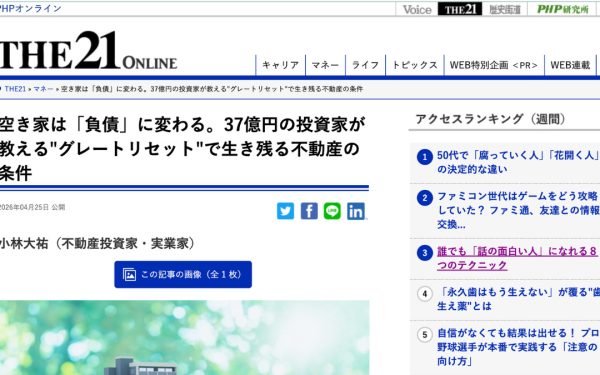Open ranking 5: 自信がなくても結果は出せる article

pos(518,347)
